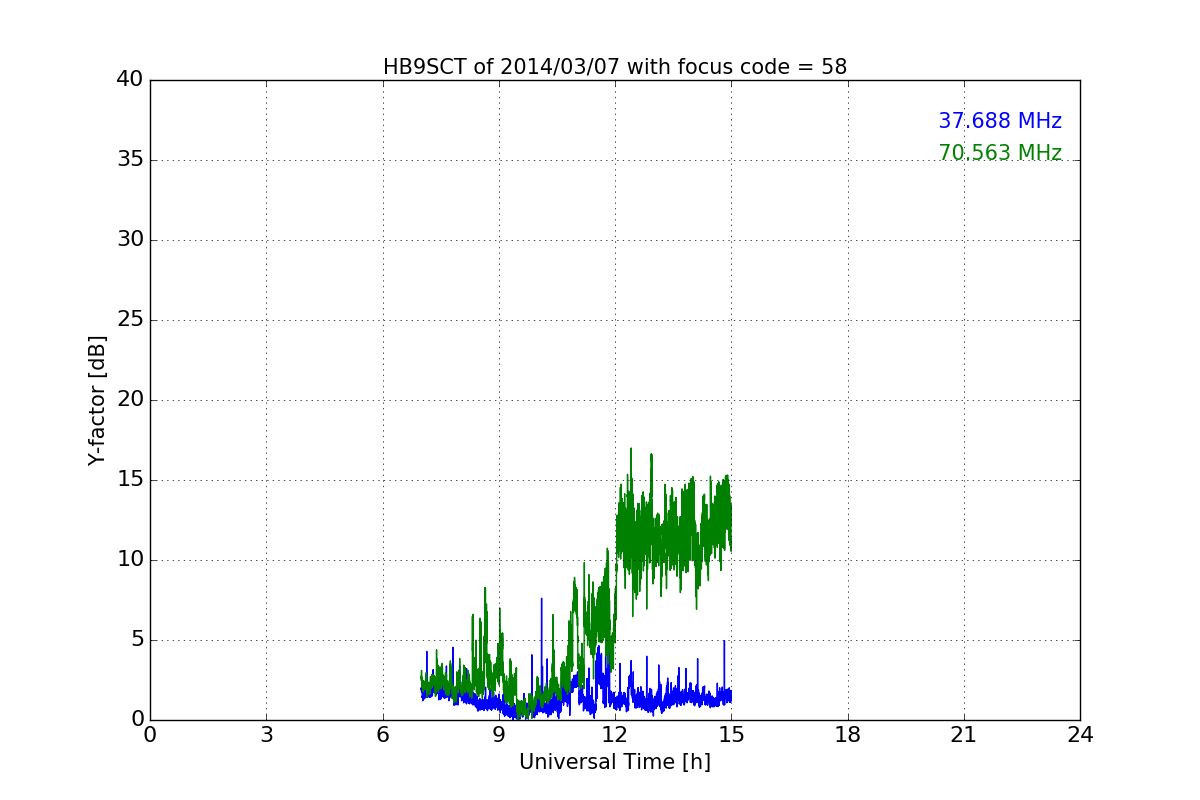This screenshot has width=1200, height=800.
Task: Click the x-axis tick label '21'
Action: coord(964,735)
